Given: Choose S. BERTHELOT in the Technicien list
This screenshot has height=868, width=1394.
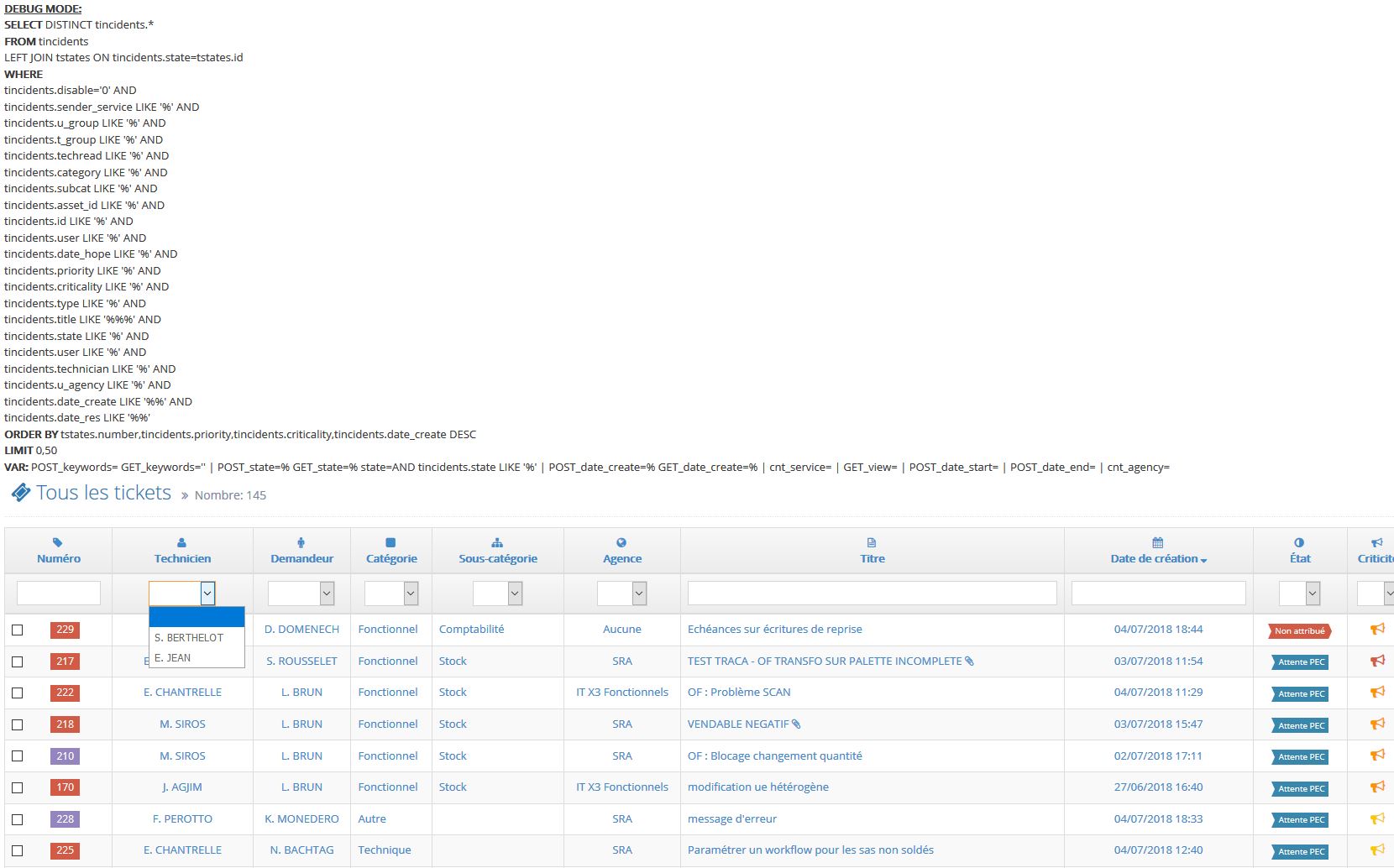Looking at the screenshot, I should tap(197, 638).
